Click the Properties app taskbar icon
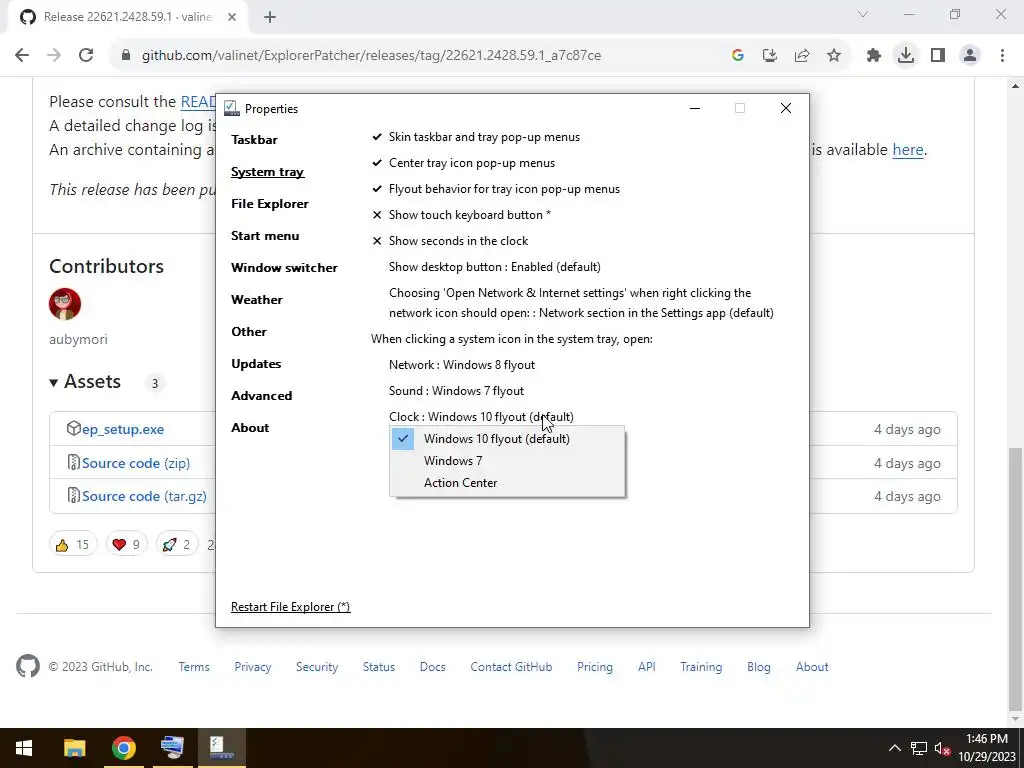This screenshot has height=768, width=1024. pos(221,748)
